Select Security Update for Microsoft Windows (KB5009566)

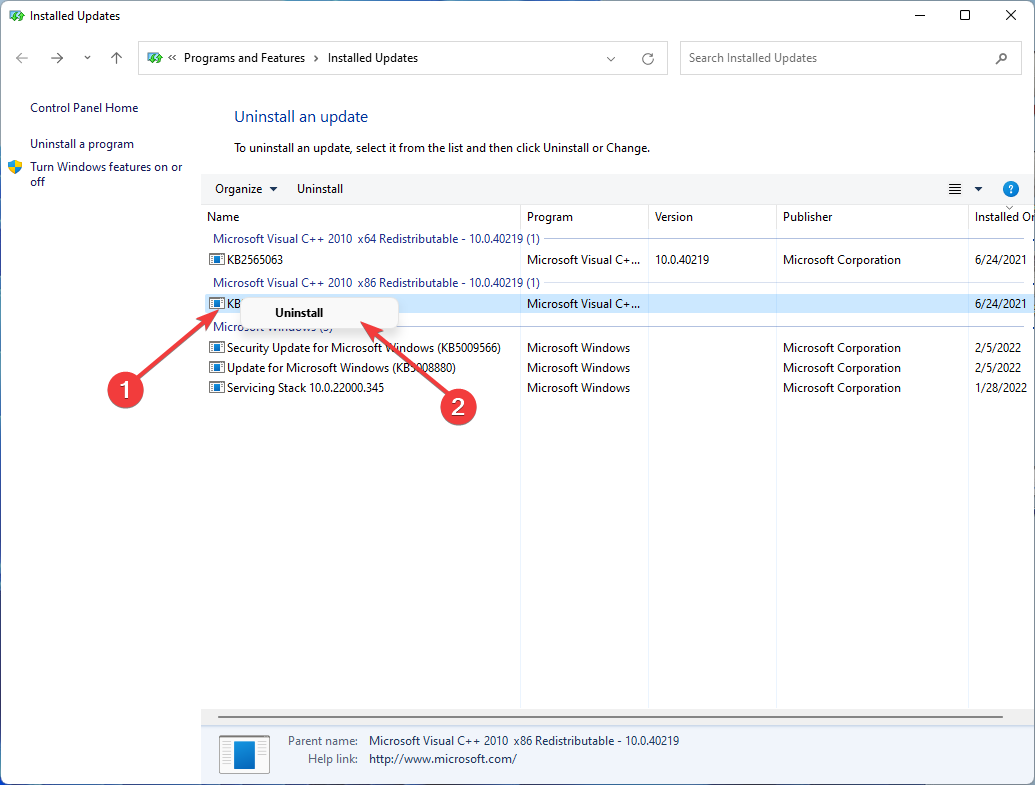coord(617,347)
